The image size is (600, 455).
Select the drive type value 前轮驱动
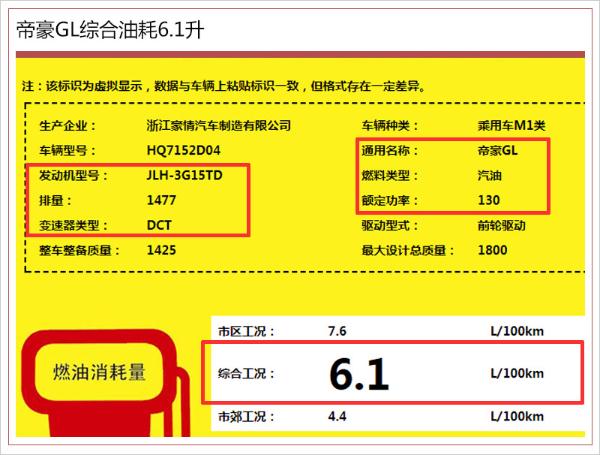[x=502, y=225]
